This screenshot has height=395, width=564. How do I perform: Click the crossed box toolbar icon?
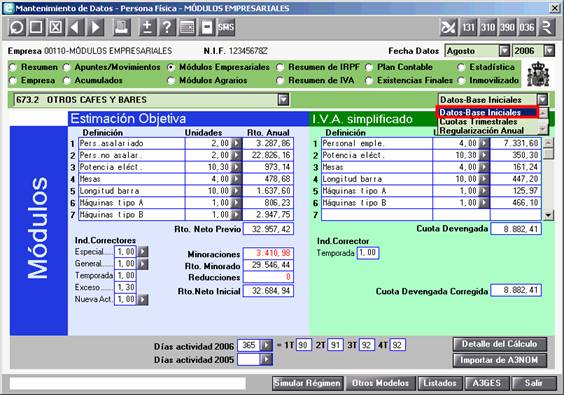56,27
